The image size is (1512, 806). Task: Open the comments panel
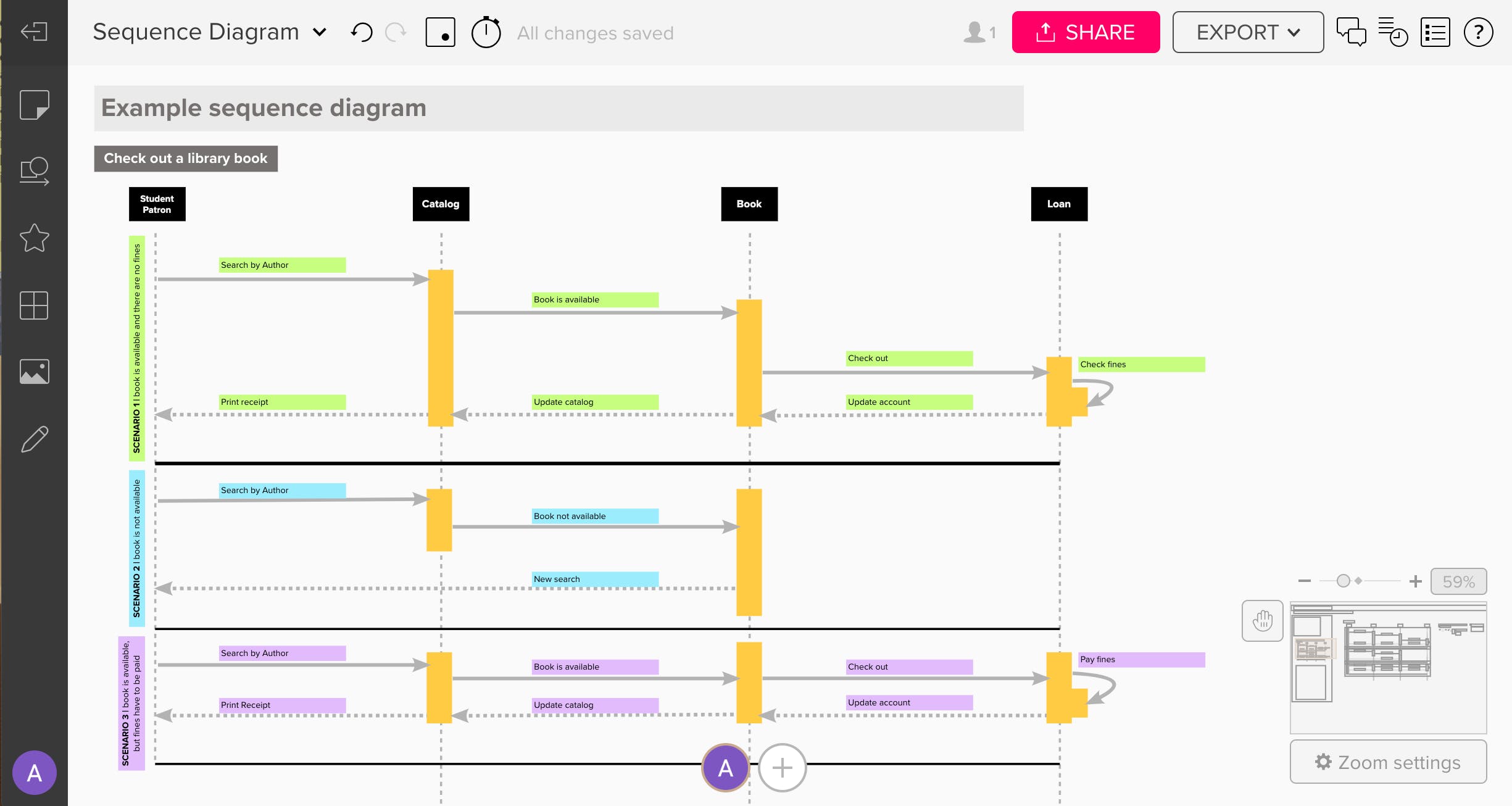(x=1352, y=32)
